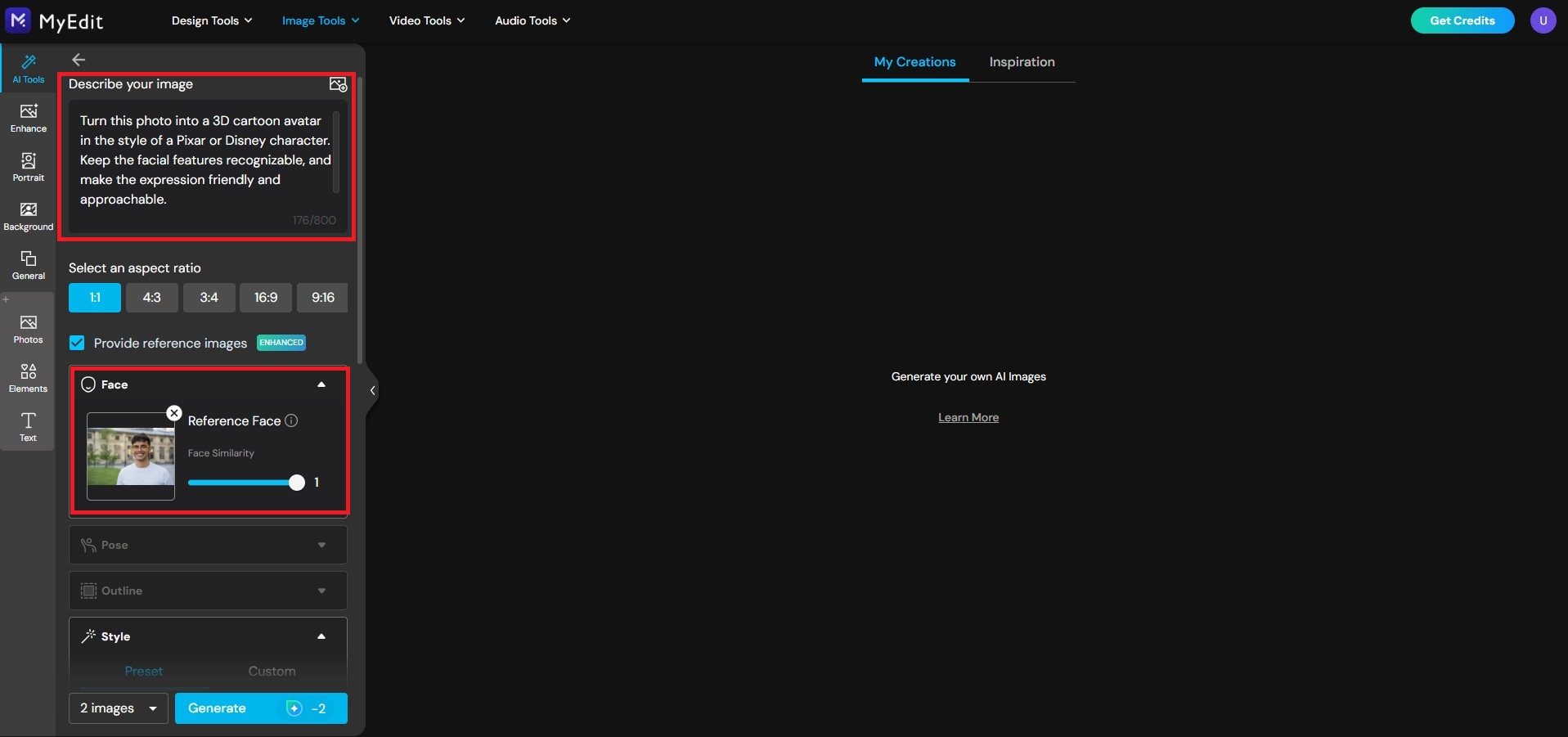Open the Design Tools menu
The width and height of the screenshot is (1568, 737).
pyautogui.click(x=212, y=20)
